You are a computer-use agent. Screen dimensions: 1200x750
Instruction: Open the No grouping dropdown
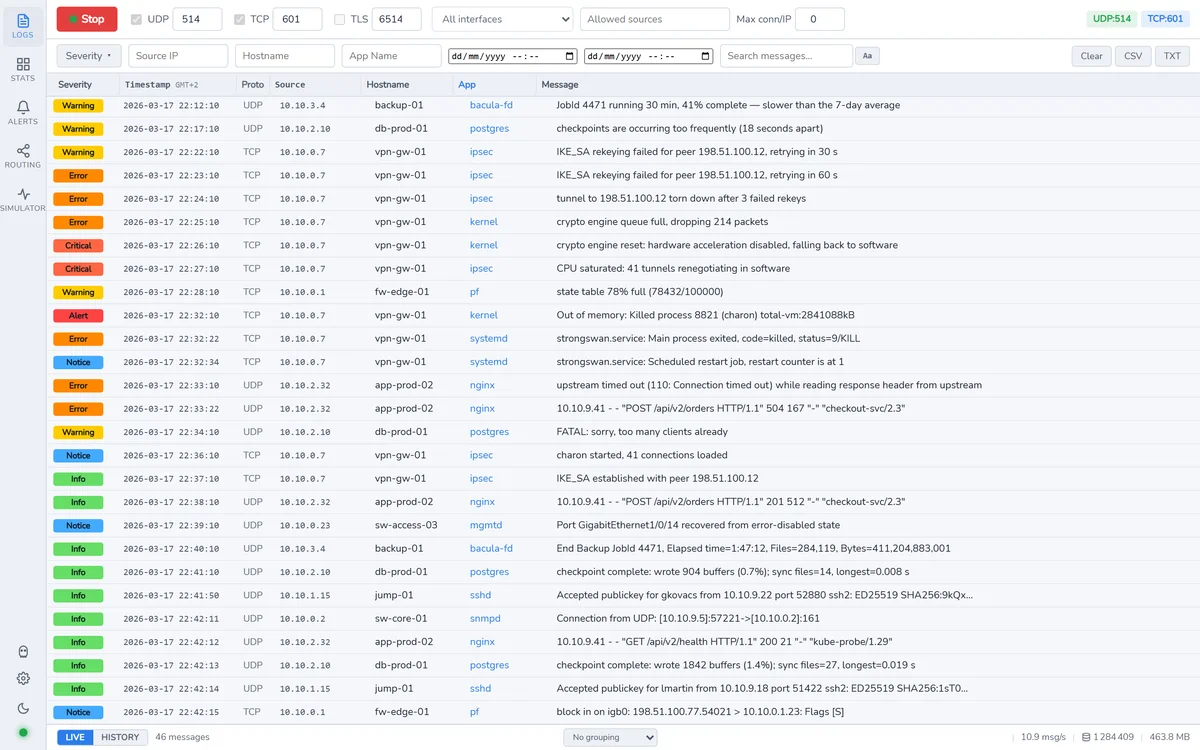[x=610, y=737]
